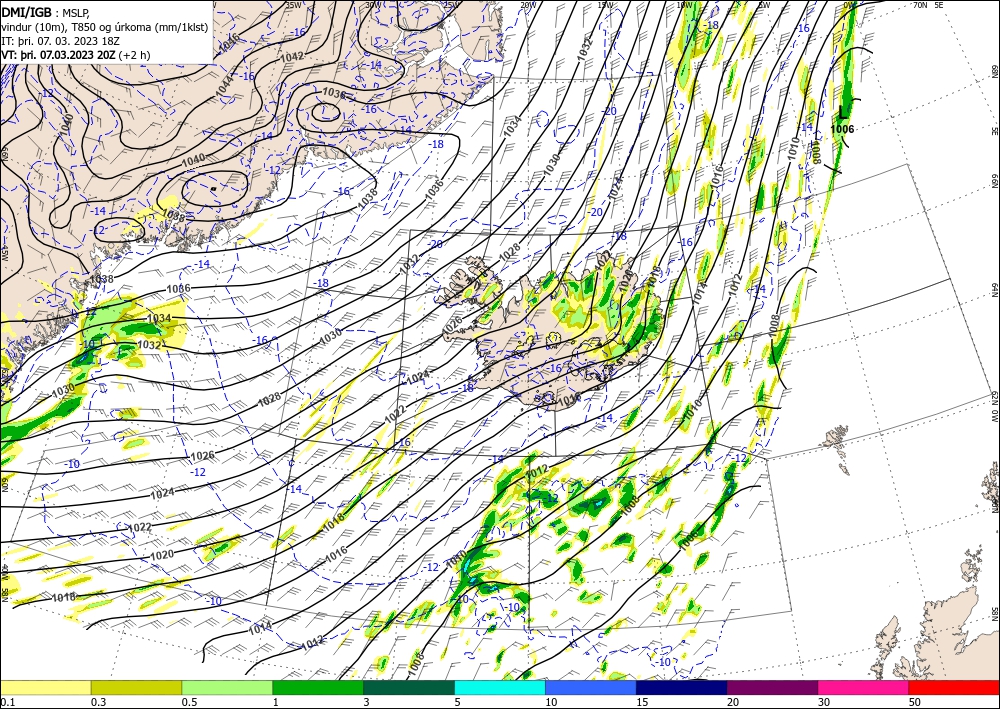Click the low pressure 'L' marker
This screenshot has width=1000, height=709.
coord(843,113)
